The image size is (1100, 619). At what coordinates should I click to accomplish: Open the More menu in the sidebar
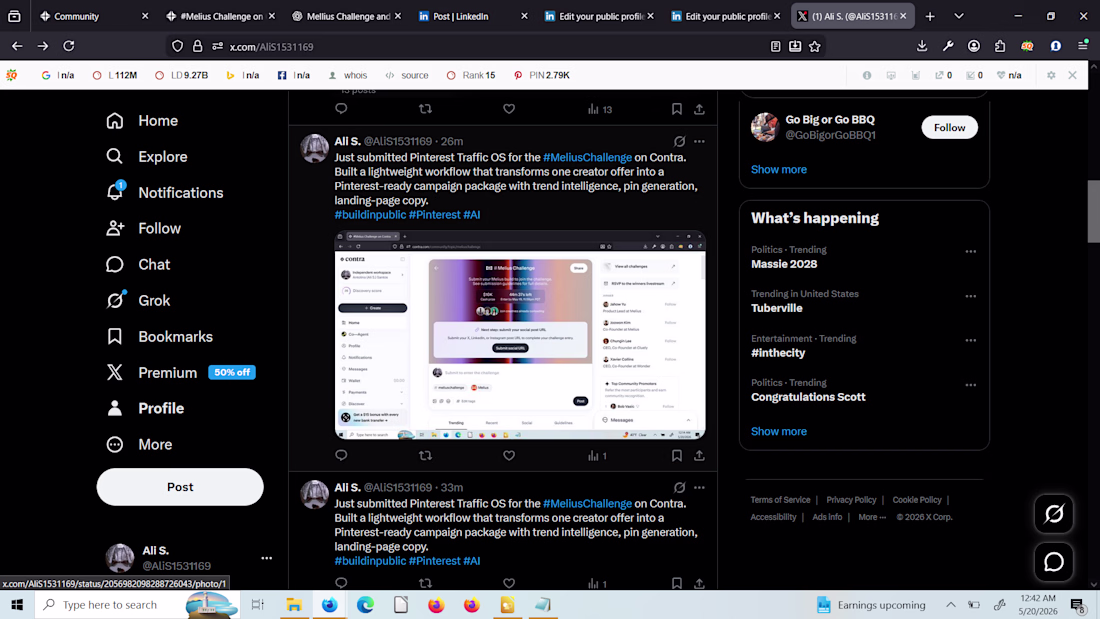click(x=140, y=444)
